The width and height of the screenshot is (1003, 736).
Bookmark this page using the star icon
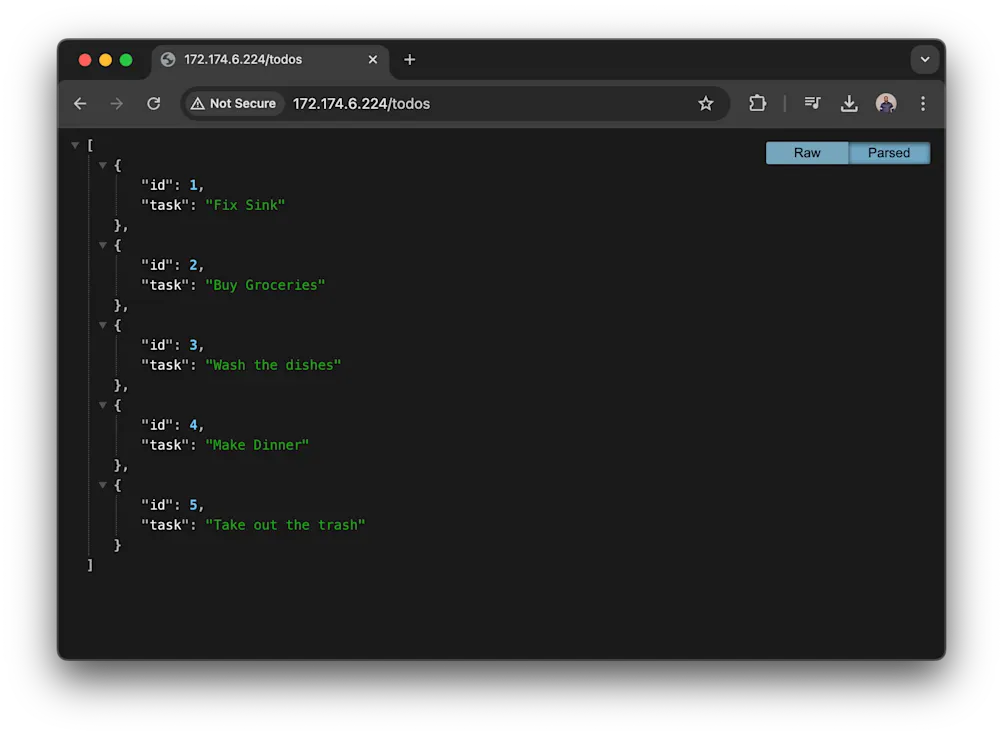tap(706, 103)
